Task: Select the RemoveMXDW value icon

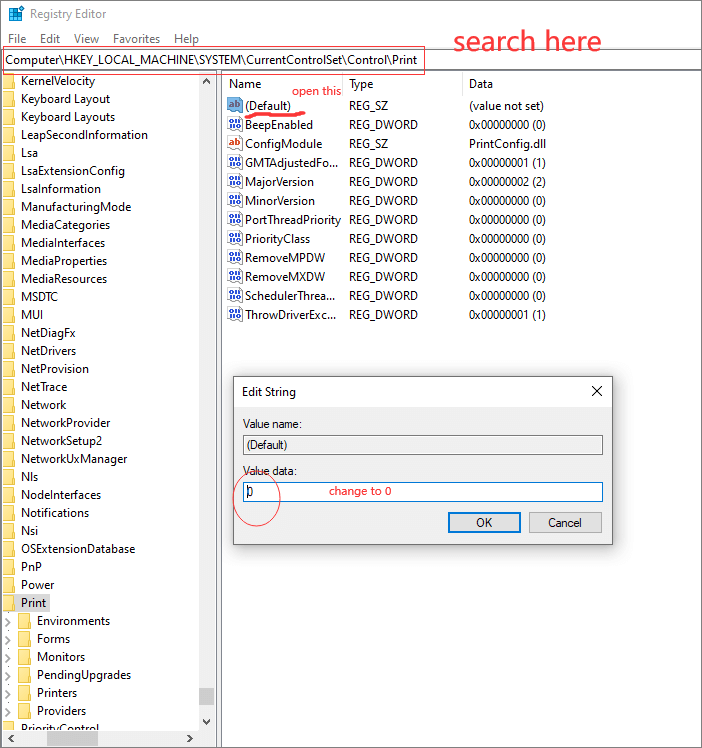Action: (235, 277)
